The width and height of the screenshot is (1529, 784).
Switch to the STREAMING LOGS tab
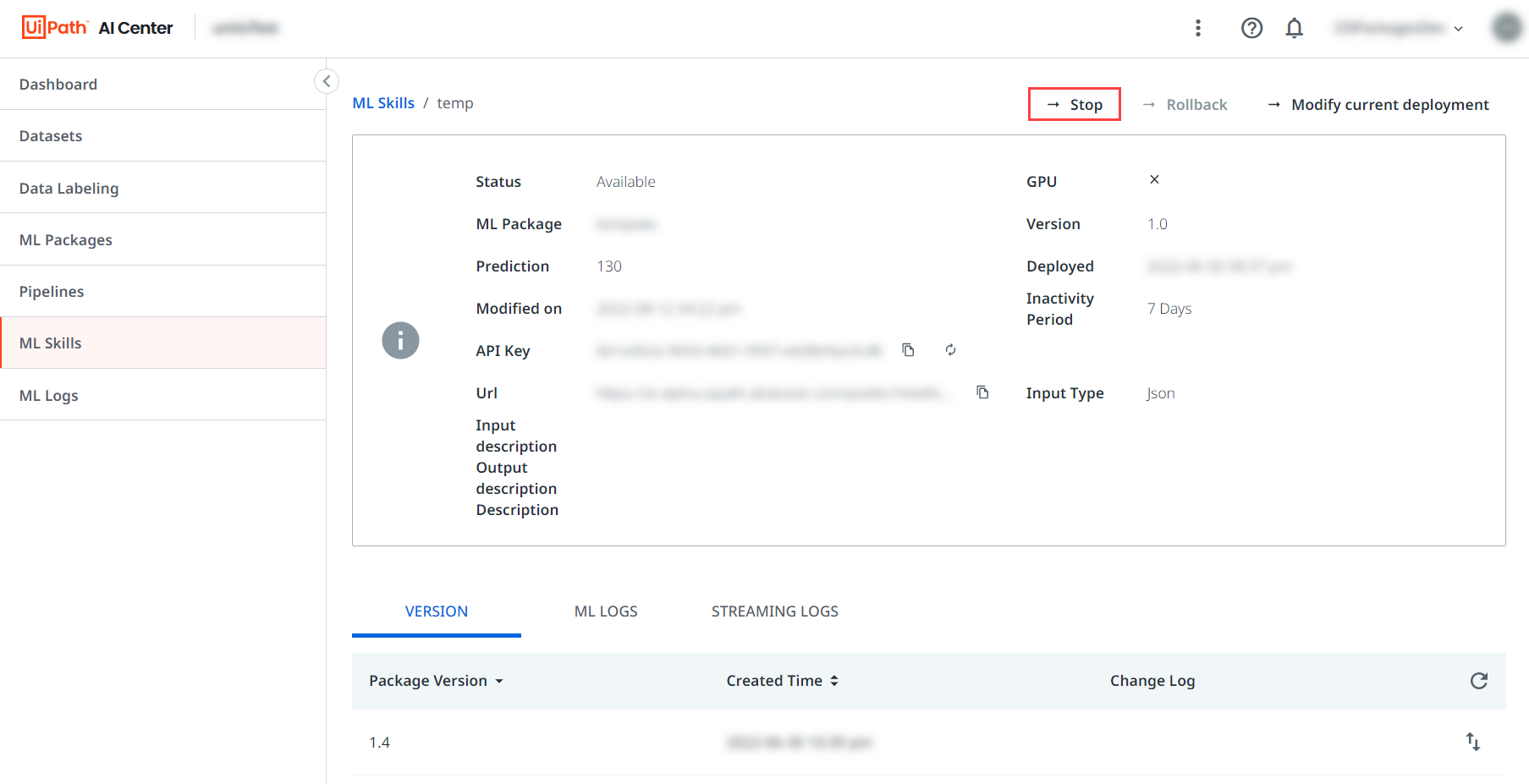(x=775, y=611)
